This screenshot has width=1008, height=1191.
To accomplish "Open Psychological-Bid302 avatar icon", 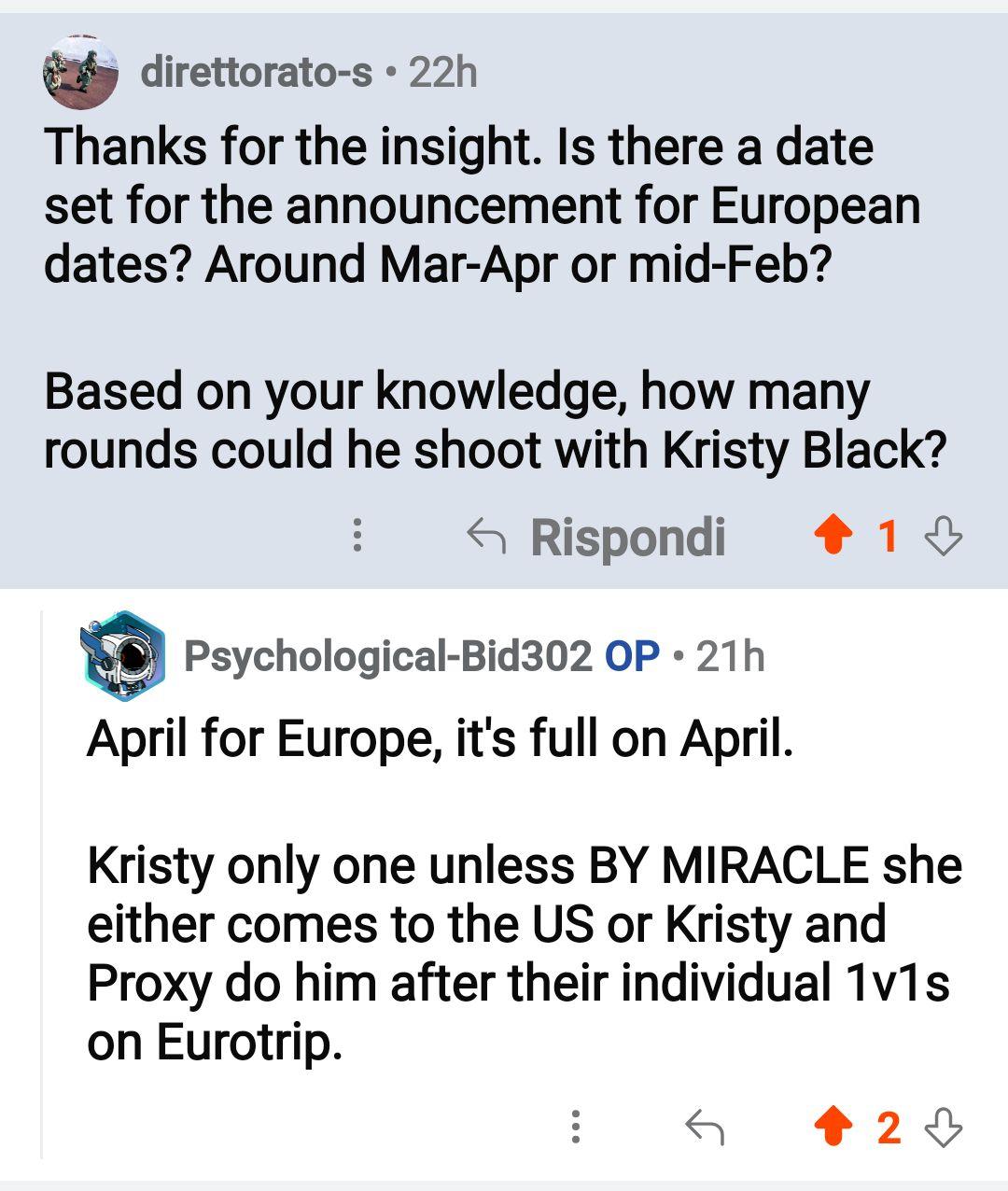I will (124, 655).
